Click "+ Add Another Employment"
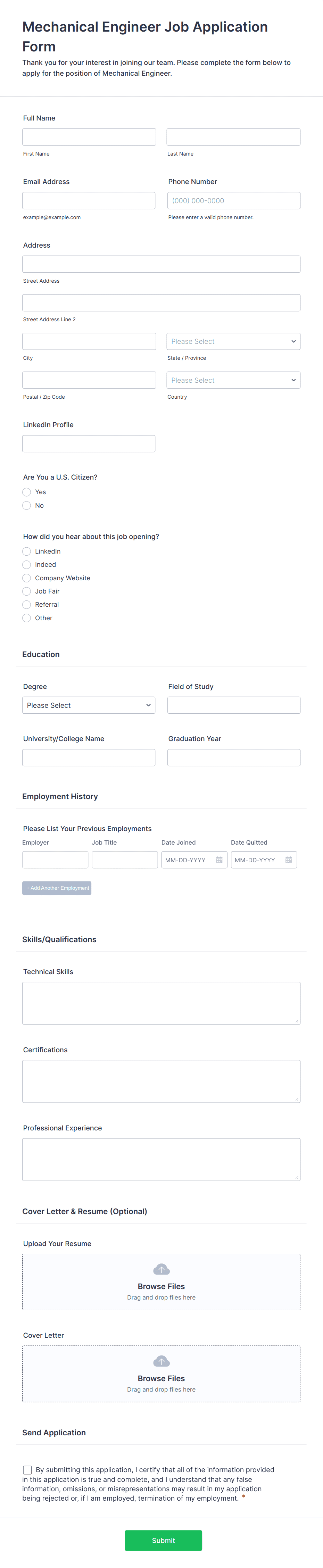Image resolution: width=323 pixels, height=1568 pixels. pyautogui.click(x=57, y=887)
